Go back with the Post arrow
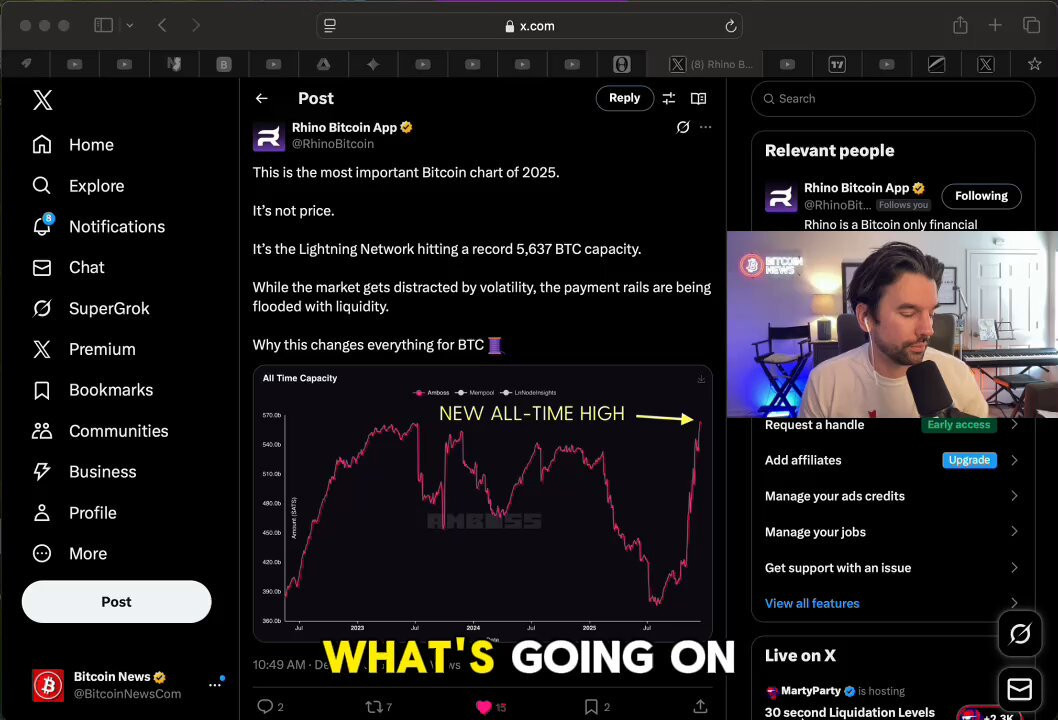The height and width of the screenshot is (720, 1058). tap(262, 99)
